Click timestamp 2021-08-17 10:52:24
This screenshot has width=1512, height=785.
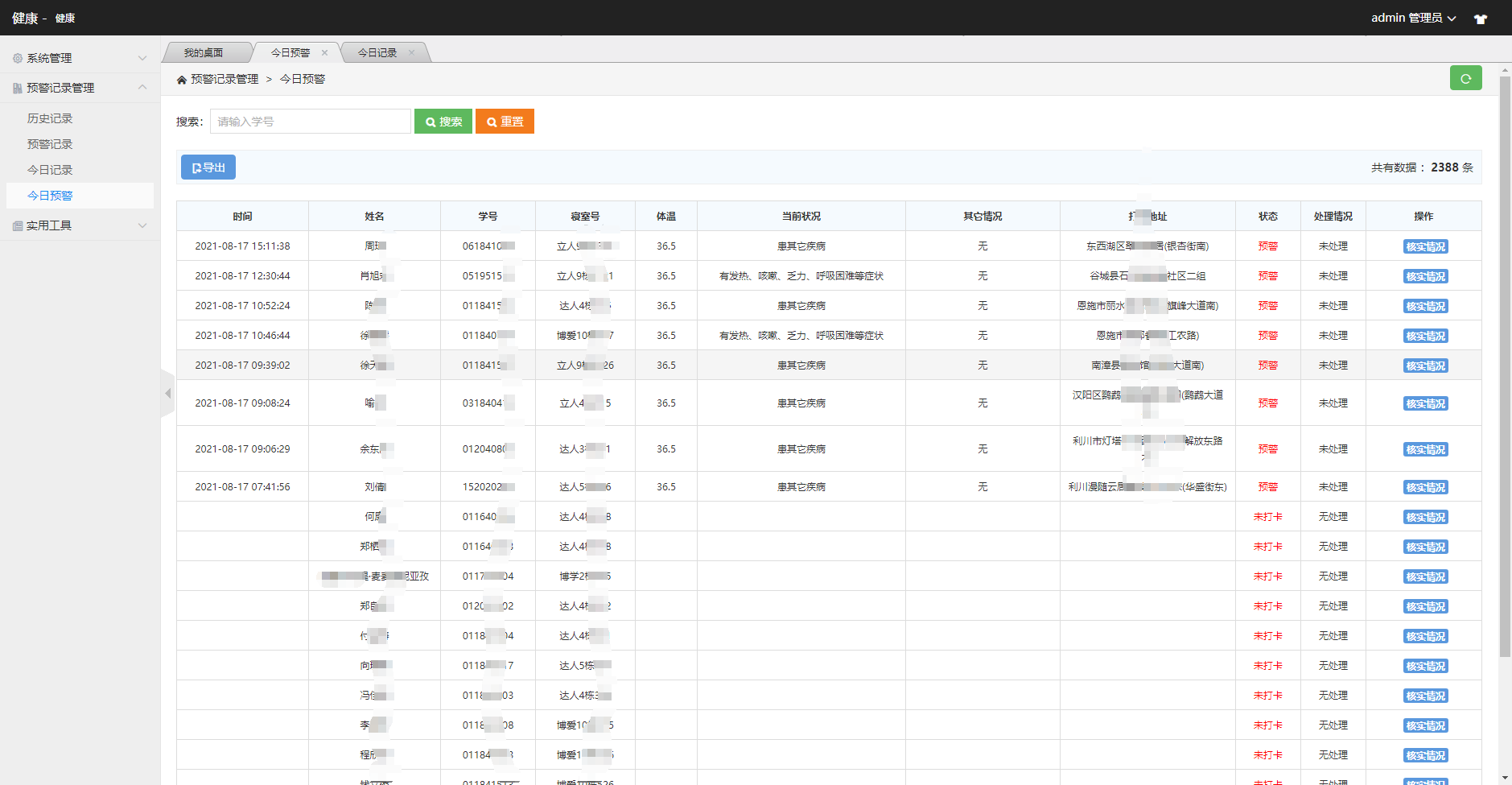click(x=242, y=306)
